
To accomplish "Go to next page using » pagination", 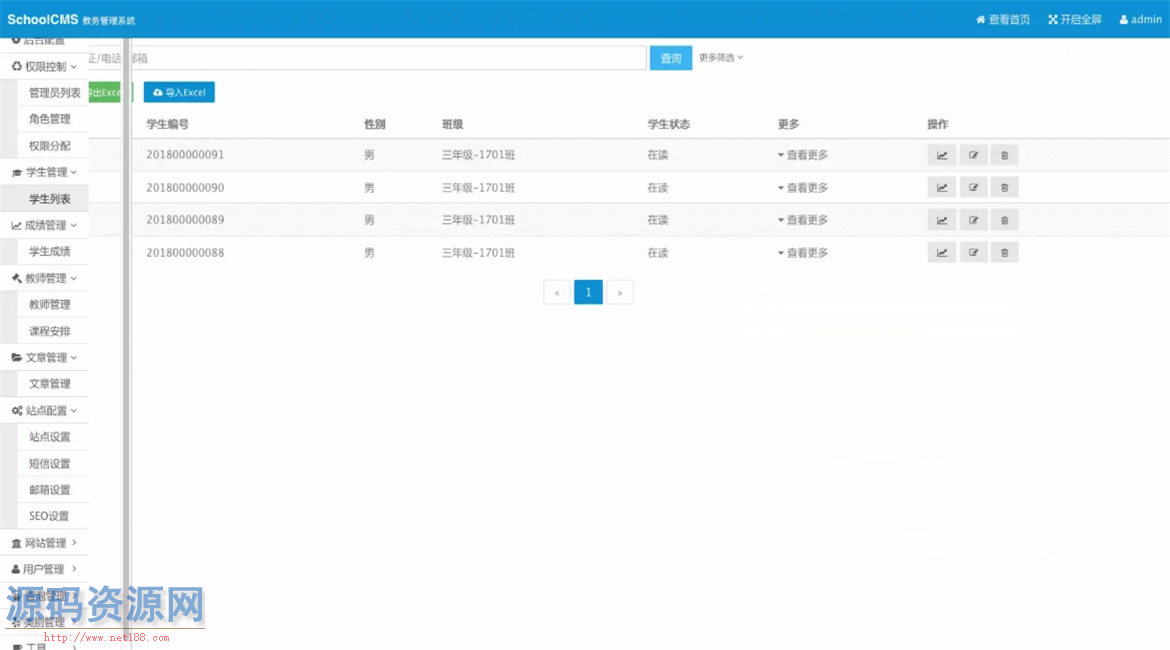I will click(620, 292).
